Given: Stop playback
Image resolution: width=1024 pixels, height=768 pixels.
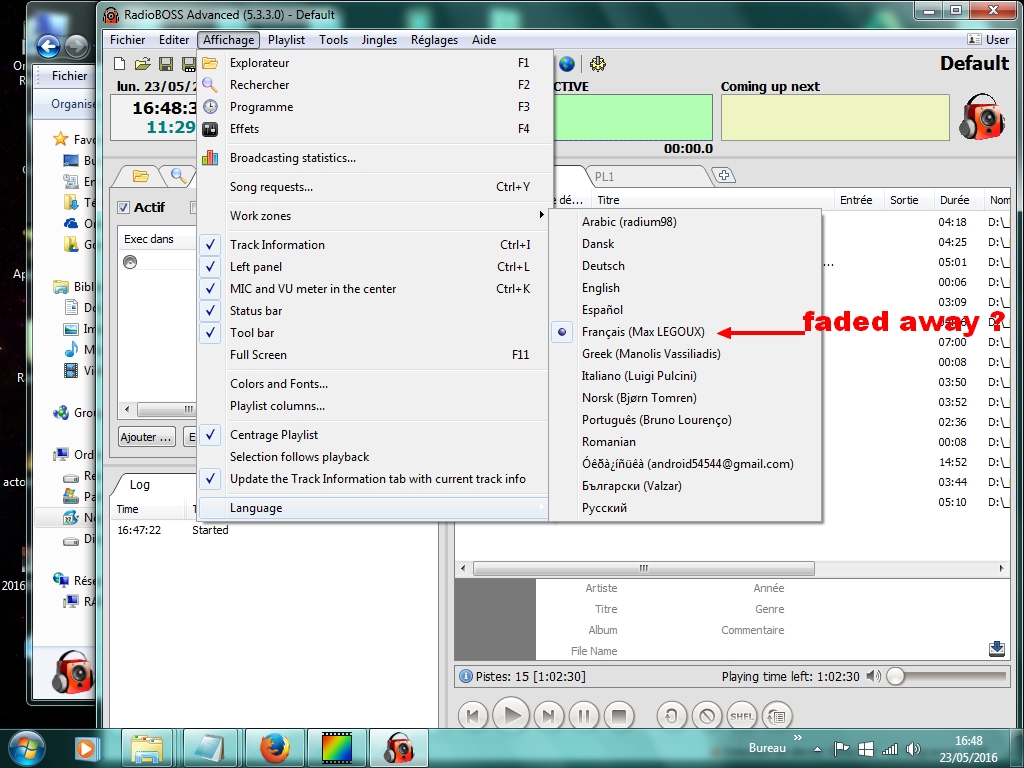Looking at the screenshot, I should pyautogui.click(x=619, y=716).
